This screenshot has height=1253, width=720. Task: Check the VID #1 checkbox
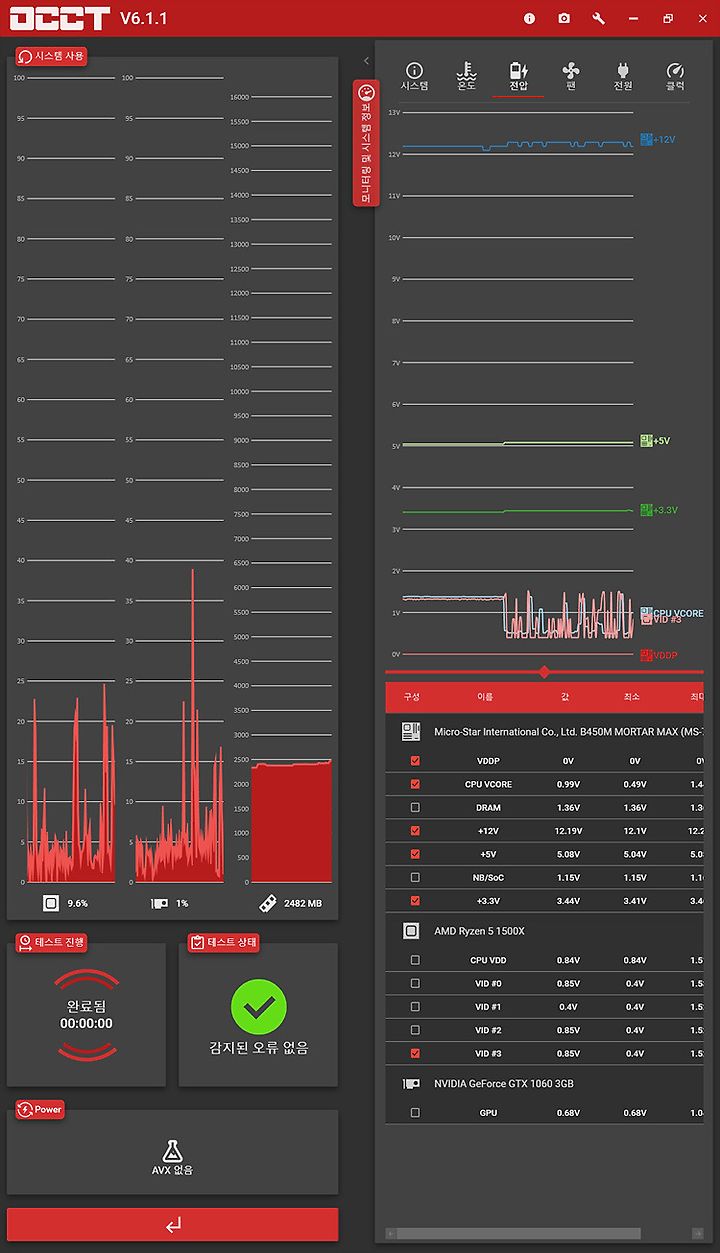[x=415, y=1007]
